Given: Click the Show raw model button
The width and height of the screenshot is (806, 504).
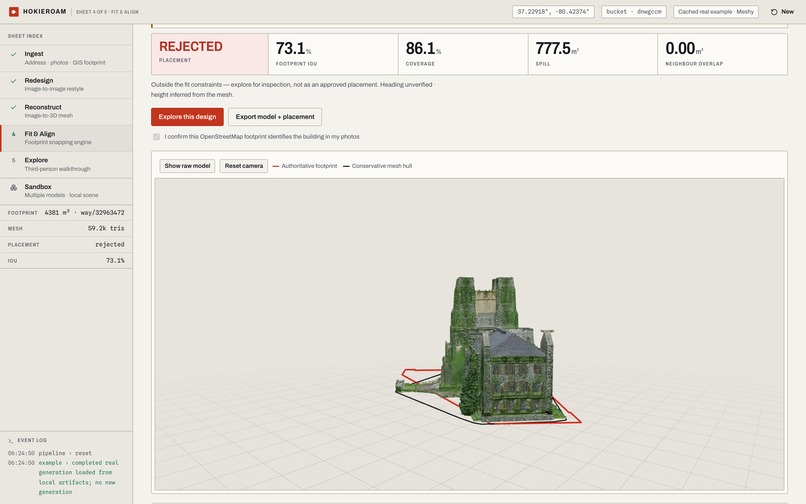Looking at the screenshot, I should (x=187, y=166).
